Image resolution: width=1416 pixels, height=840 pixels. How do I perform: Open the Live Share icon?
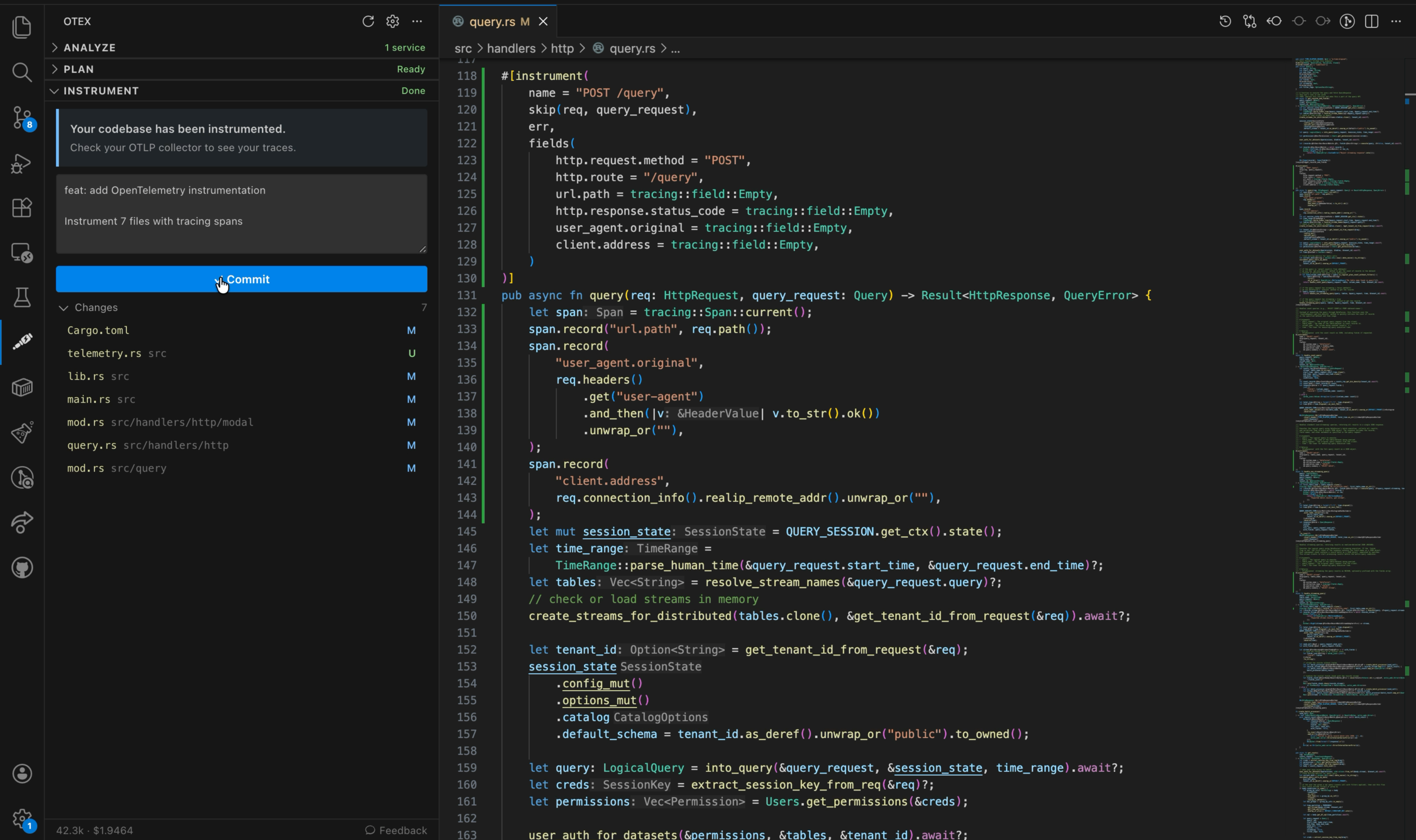(x=22, y=523)
